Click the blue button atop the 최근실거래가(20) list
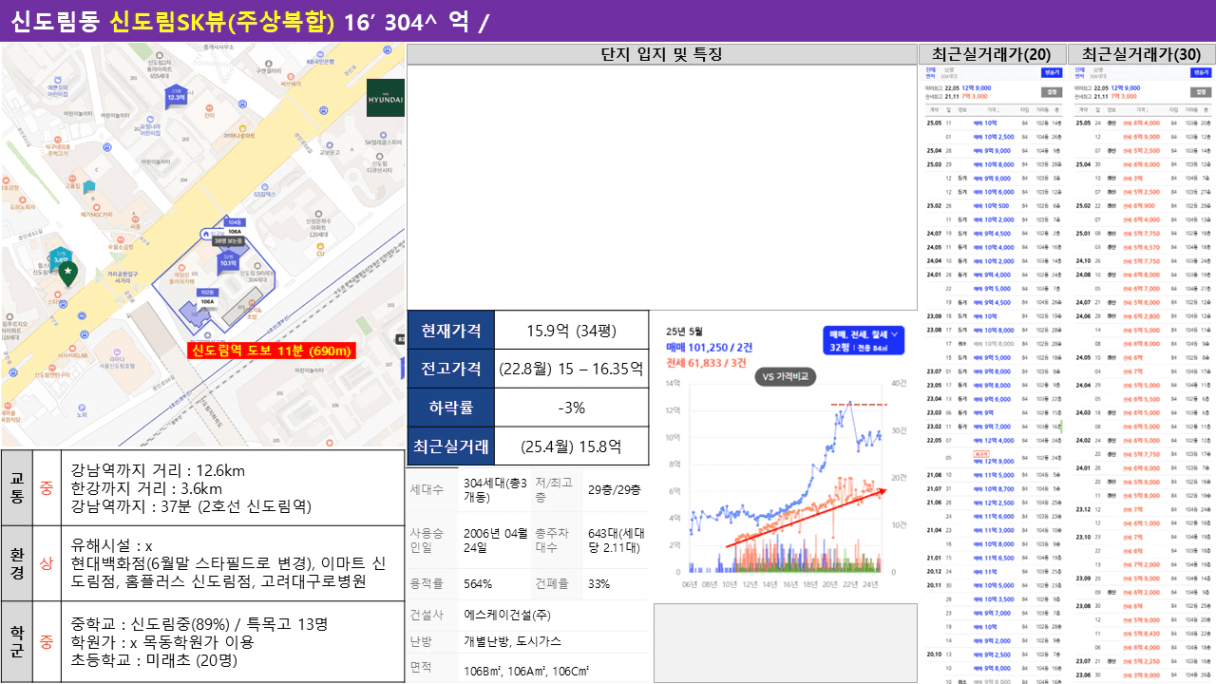1216x684 pixels. [1050, 72]
